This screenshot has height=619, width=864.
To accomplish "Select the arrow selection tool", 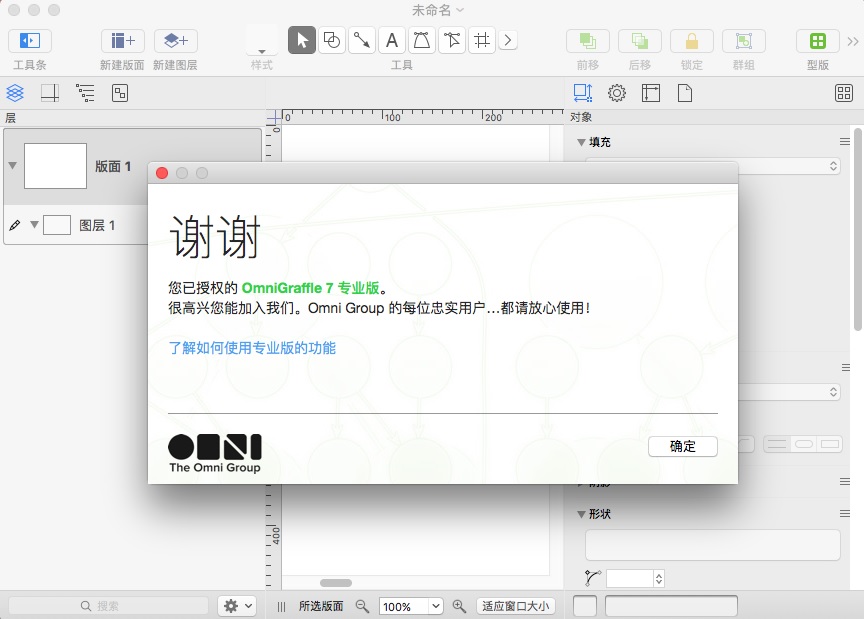I will pos(302,40).
